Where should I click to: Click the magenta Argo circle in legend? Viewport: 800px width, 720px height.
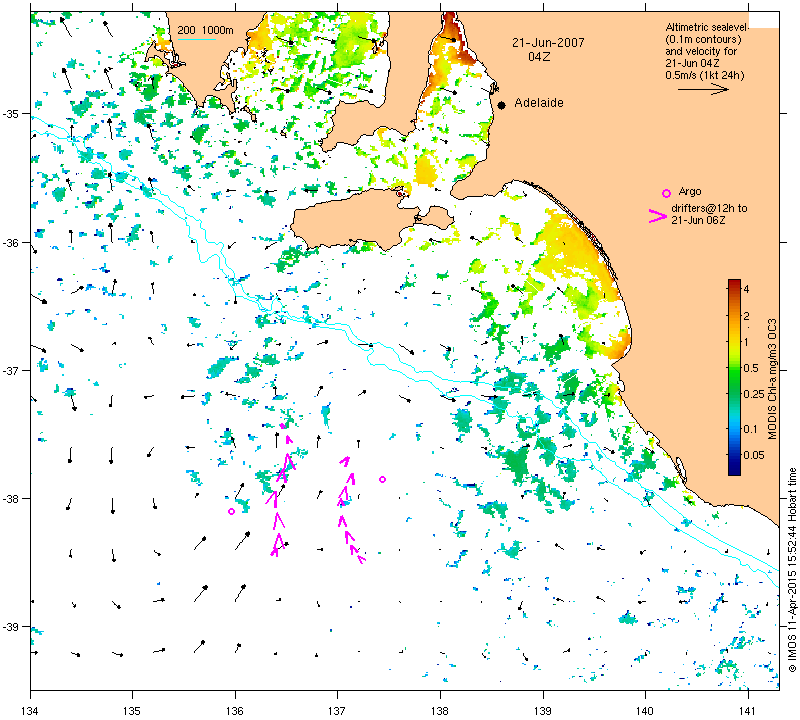tap(666, 193)
